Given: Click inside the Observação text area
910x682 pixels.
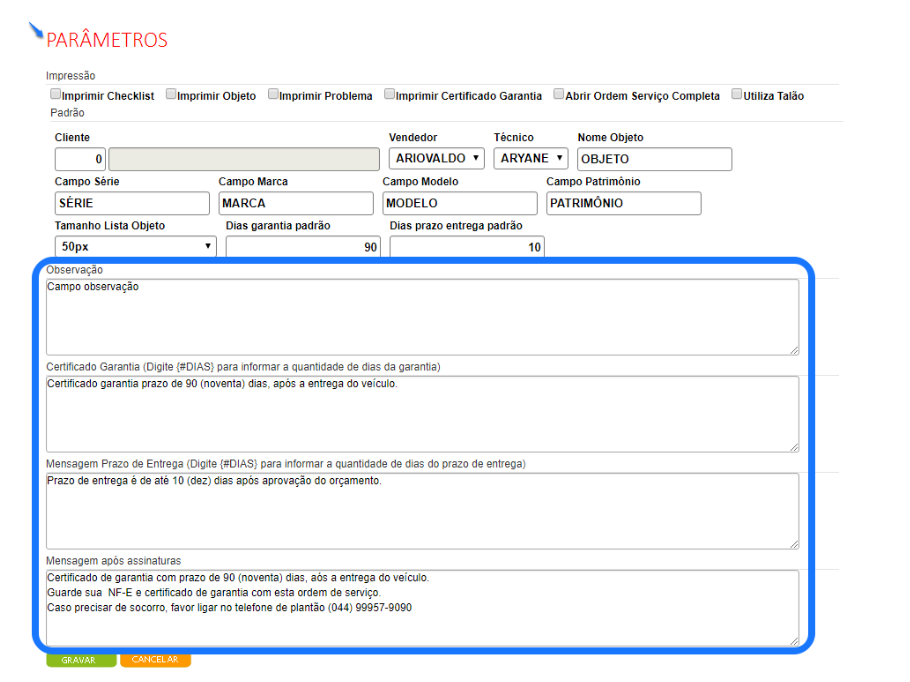Looking at the screenshot, I should point(422,316).
